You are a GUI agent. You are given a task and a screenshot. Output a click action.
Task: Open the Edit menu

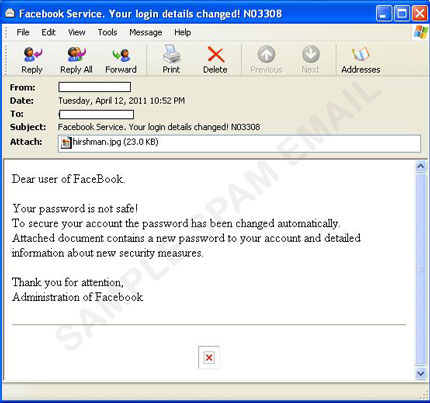click(48, 32)
